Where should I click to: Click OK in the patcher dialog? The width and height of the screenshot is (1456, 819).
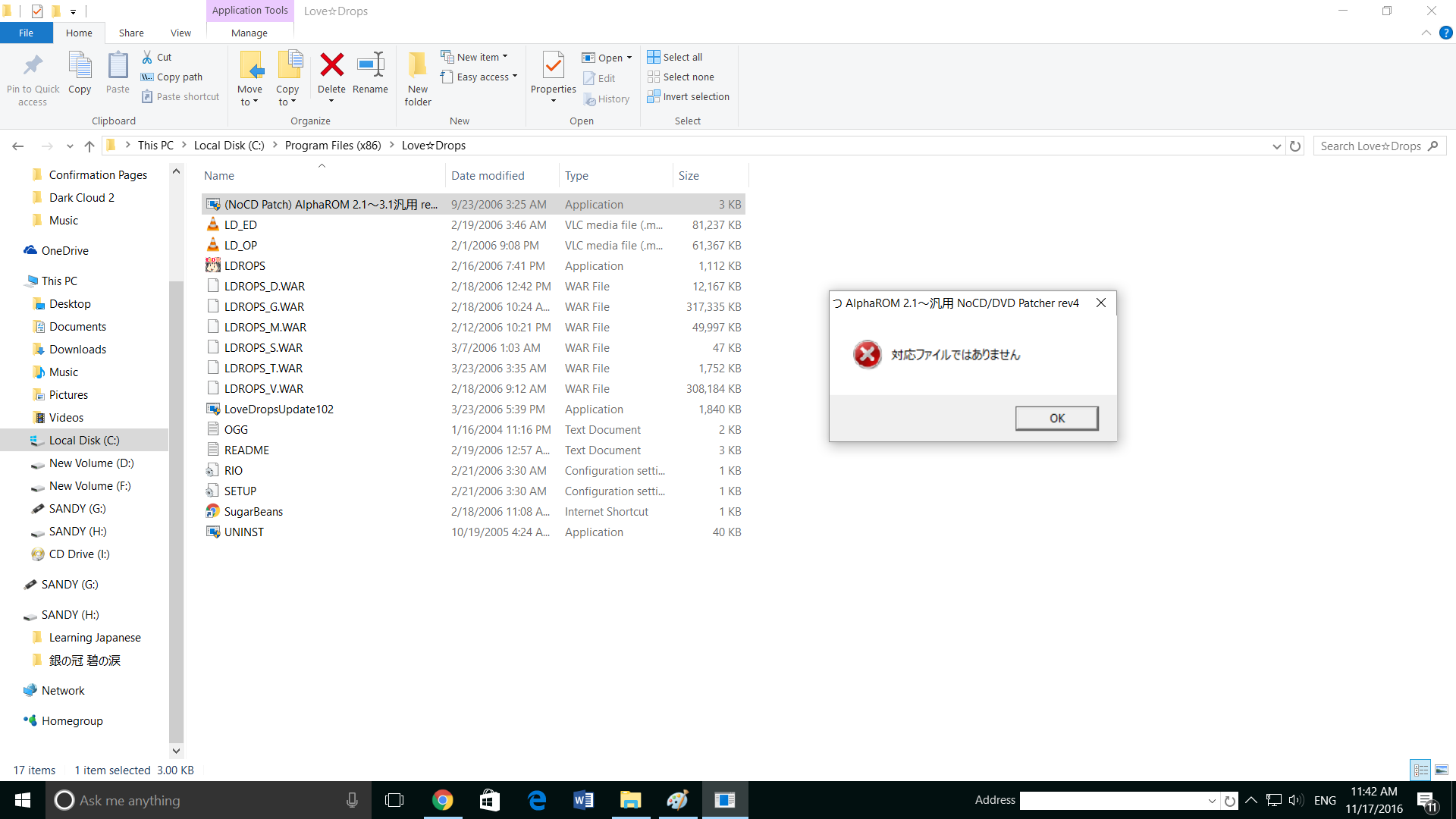[x=1057, y=418]
